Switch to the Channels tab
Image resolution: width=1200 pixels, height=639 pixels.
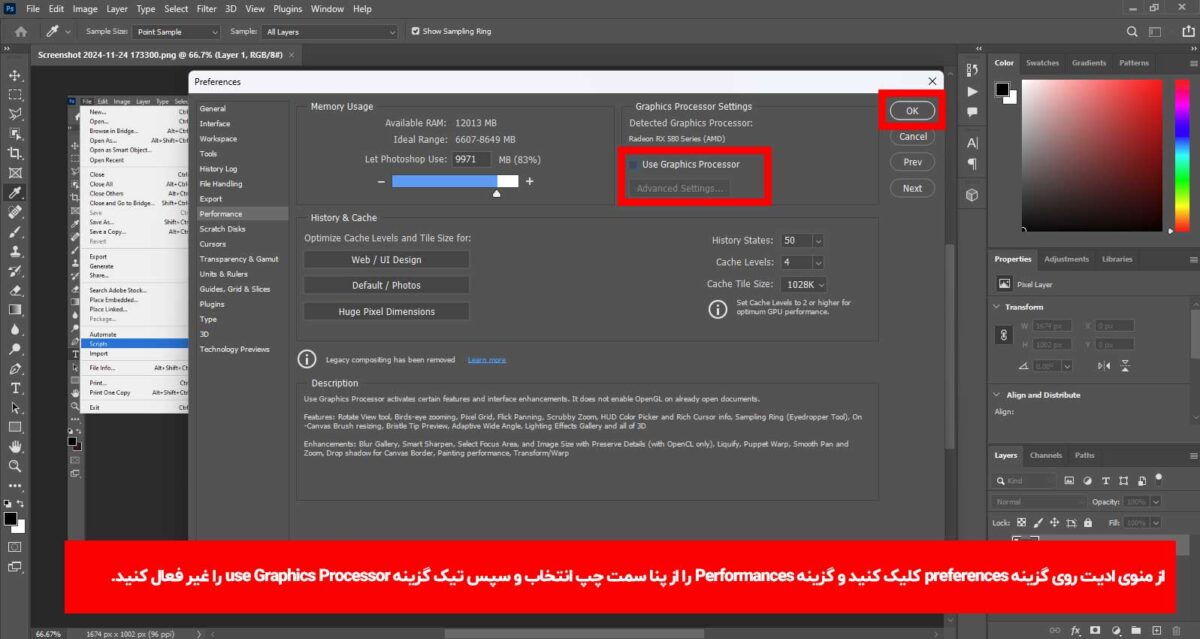tap(1045, 455)
